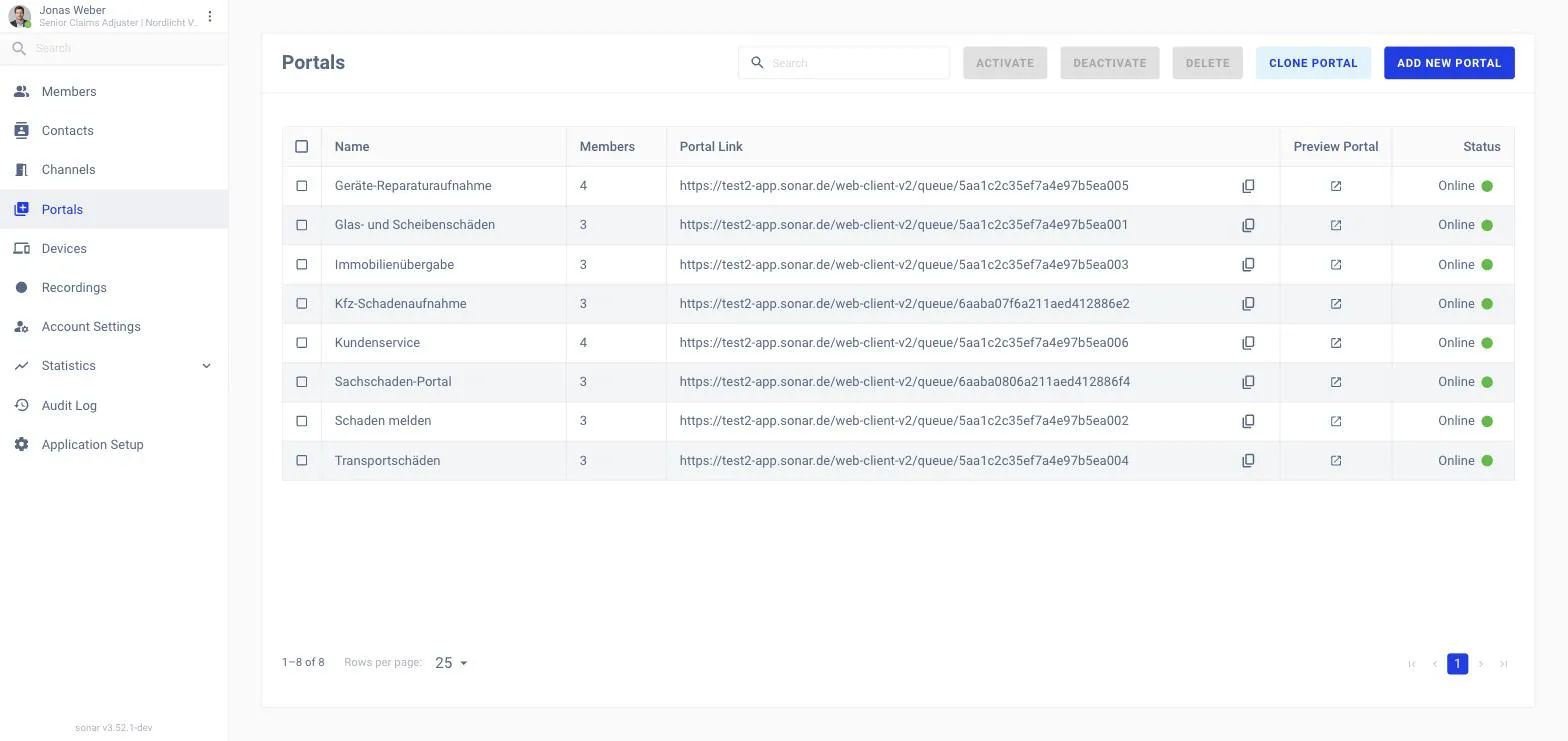Go to Contacts section
The height and width of the screenshot is (741, 1568).
pyautogui.click(x=114, y=130)
